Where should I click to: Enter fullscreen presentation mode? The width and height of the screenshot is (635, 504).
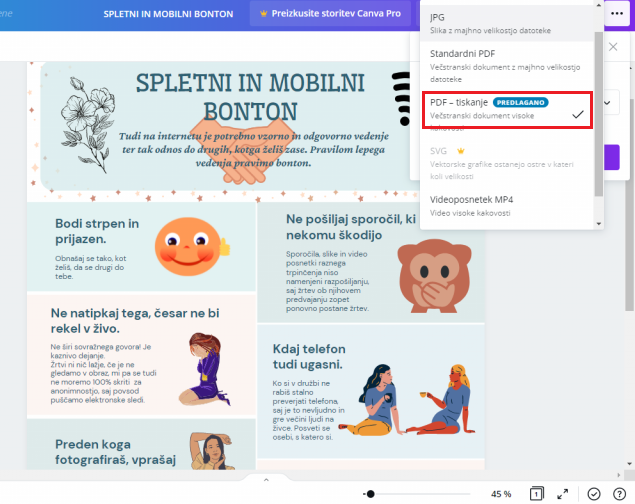[x=562, y=494]
